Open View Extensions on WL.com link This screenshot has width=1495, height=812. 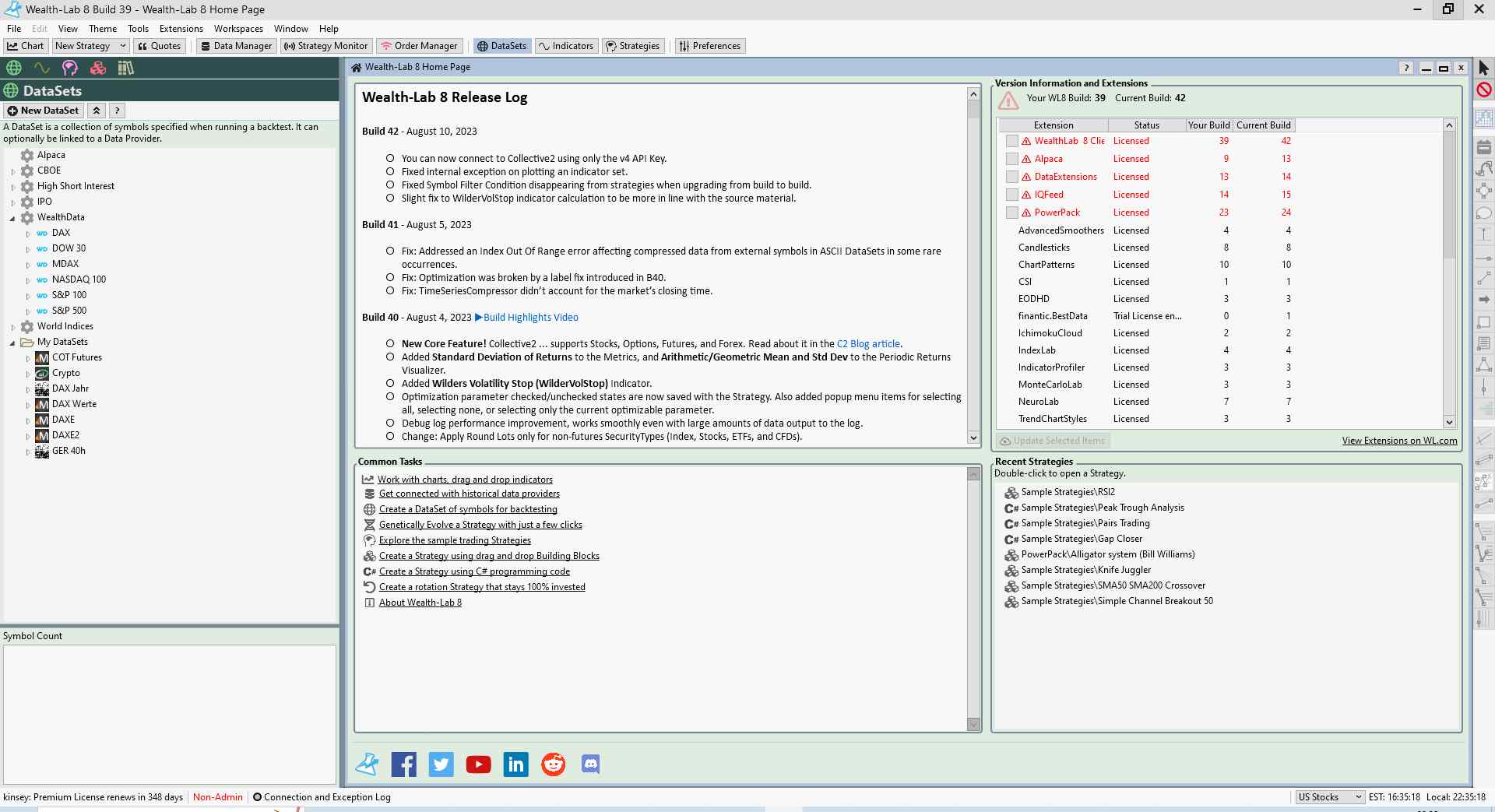click(1399, 441)
